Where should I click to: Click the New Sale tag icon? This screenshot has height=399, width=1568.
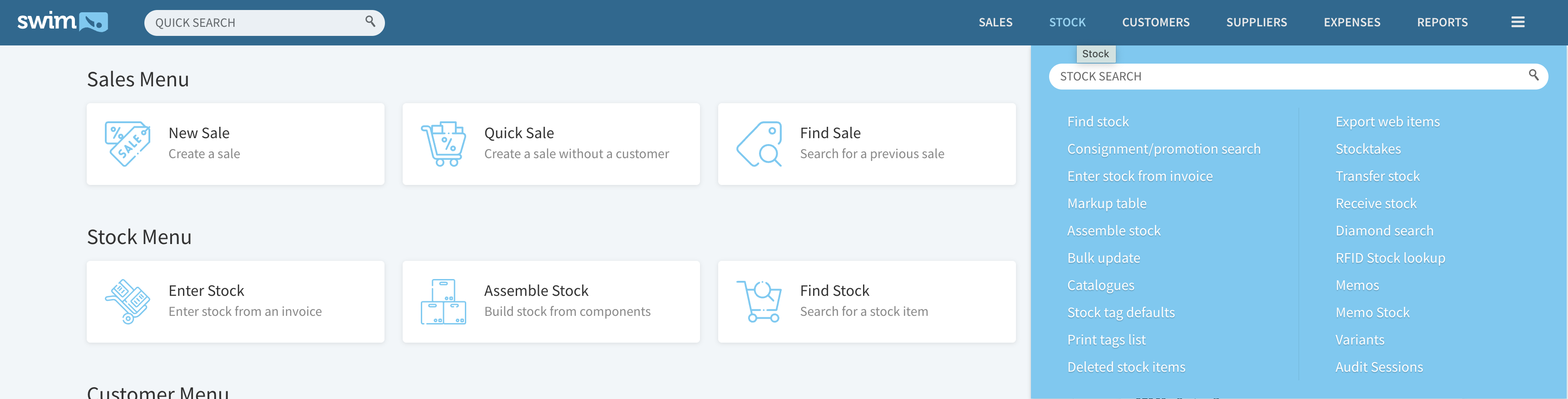pyautogui.click(x=127, y=144)
